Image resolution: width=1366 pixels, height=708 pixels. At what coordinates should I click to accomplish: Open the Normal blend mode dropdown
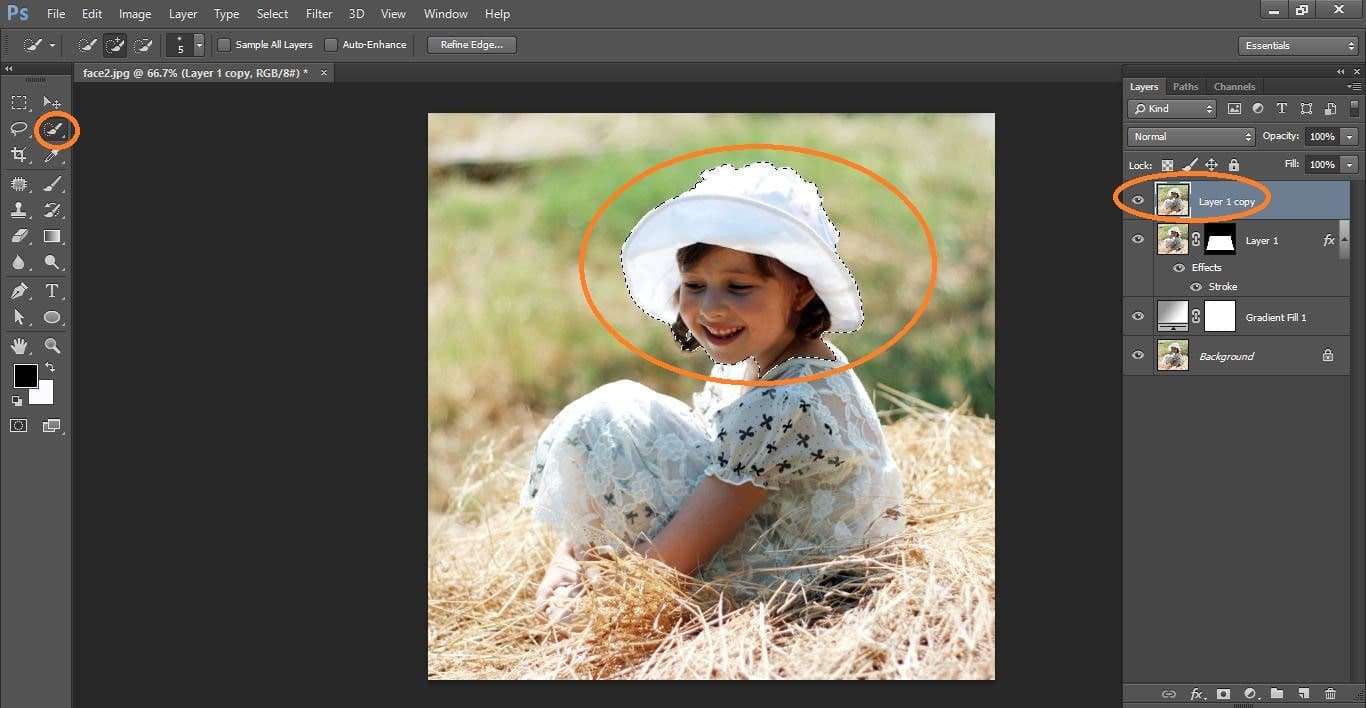[x=1190, y=137]
